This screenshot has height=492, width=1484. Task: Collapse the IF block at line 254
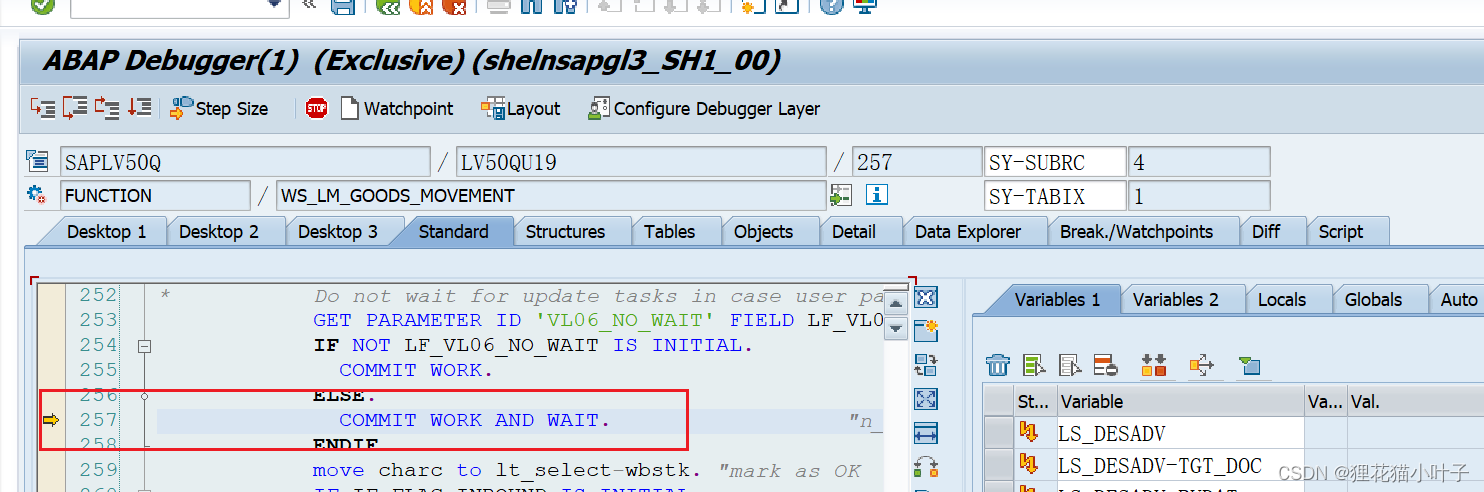point(144,345)
